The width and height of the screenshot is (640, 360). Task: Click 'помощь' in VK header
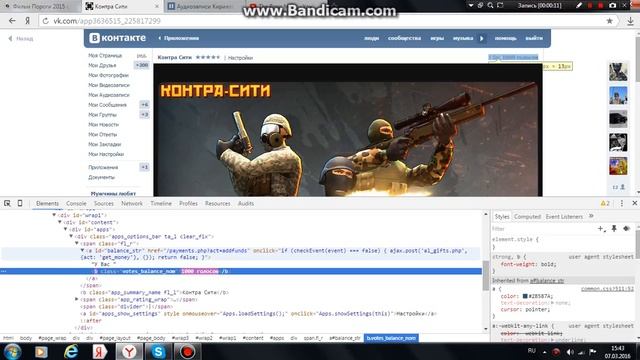tap(505, 38)
